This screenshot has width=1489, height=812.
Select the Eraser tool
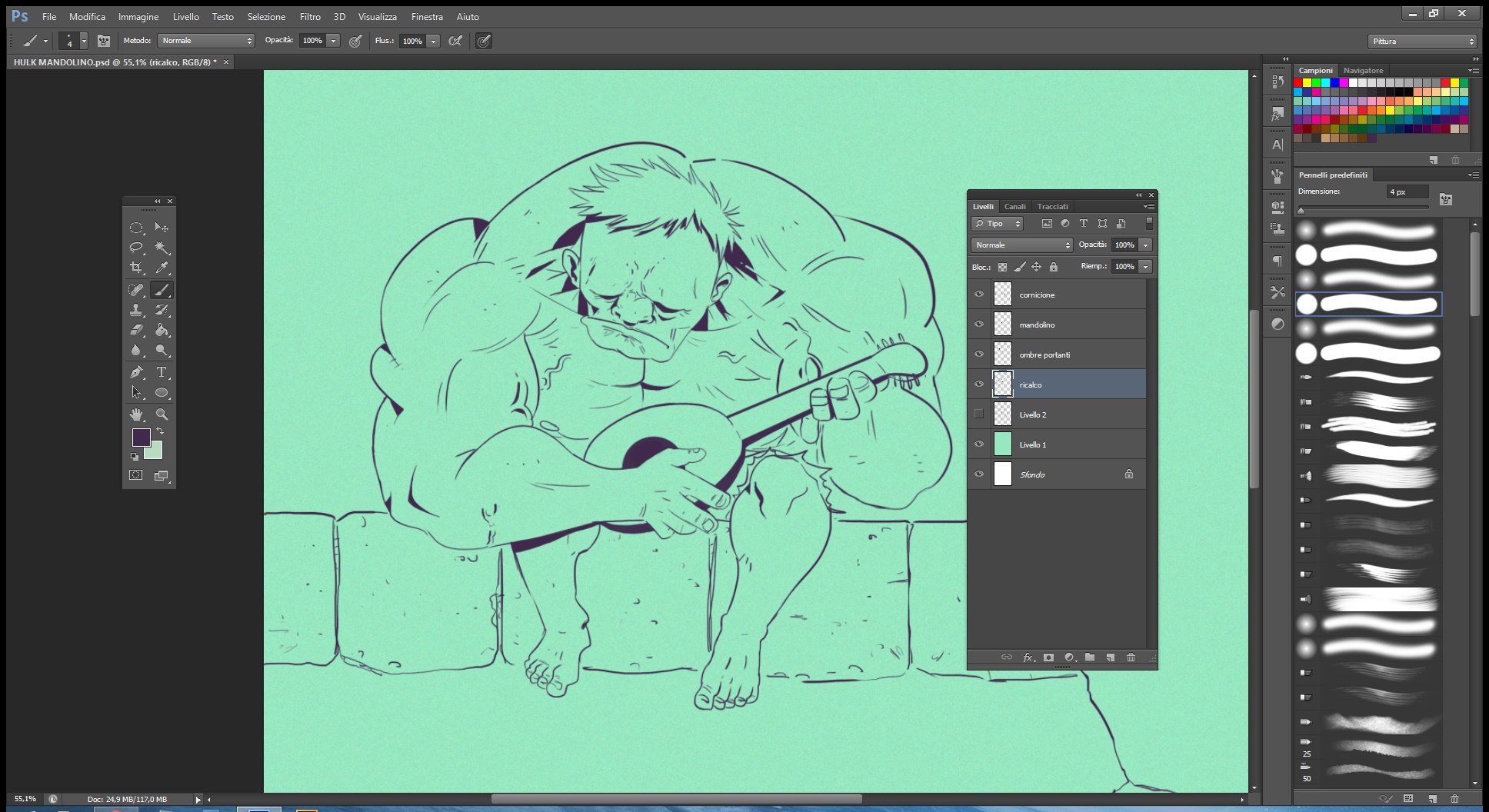[136, 330]
